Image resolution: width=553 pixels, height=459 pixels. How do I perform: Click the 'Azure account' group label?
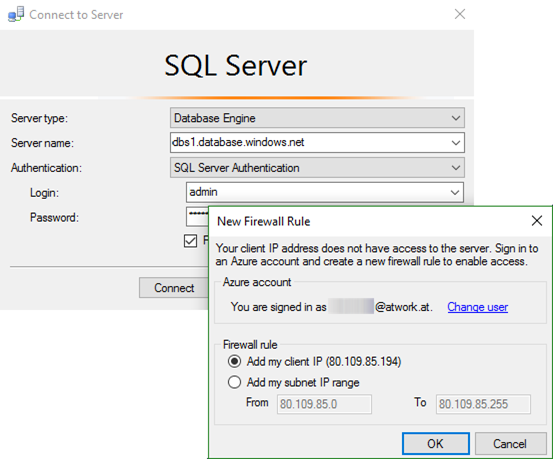pyautogui.click(x=257, y=282)
